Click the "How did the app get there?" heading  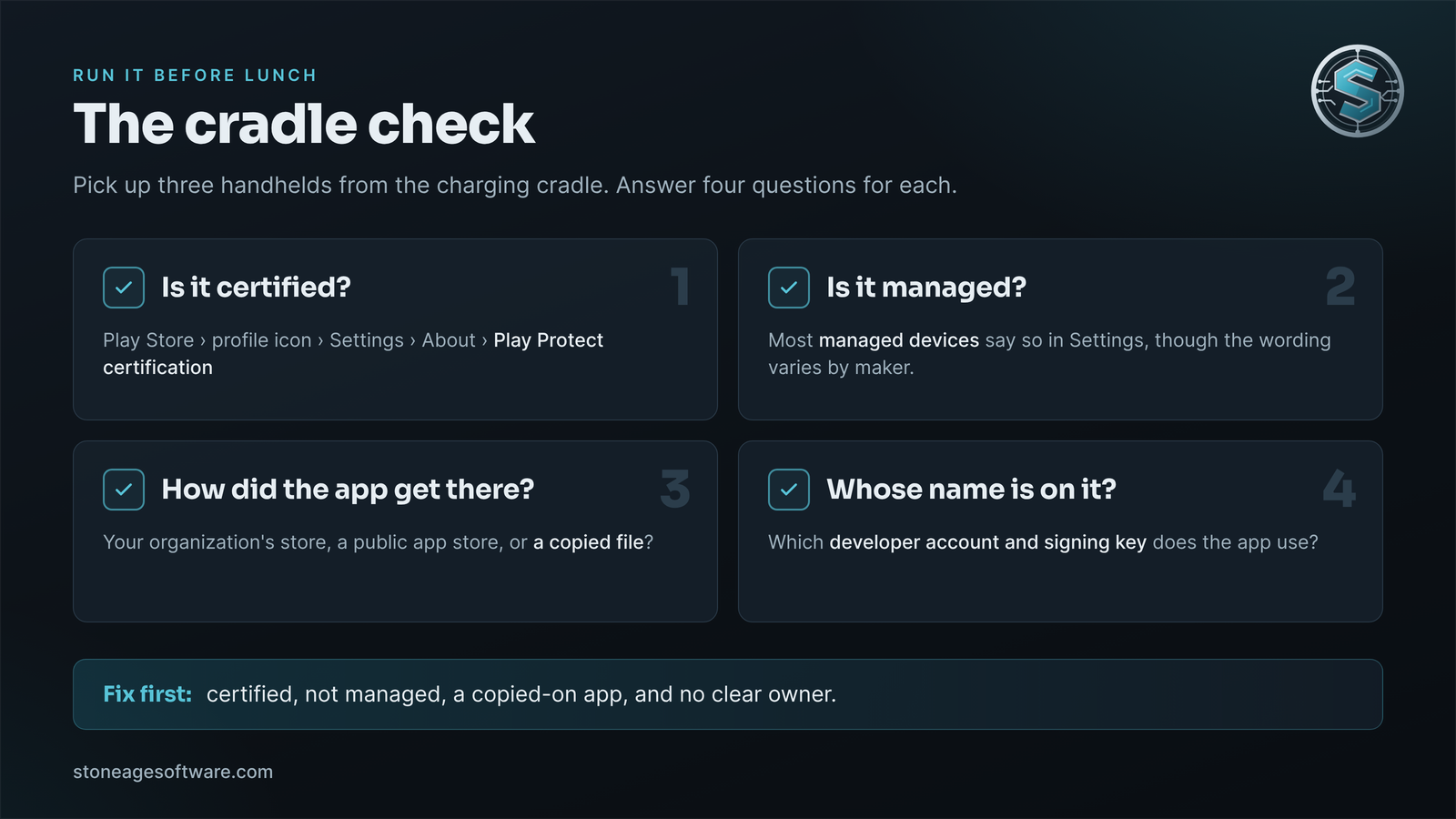[348, 490]
